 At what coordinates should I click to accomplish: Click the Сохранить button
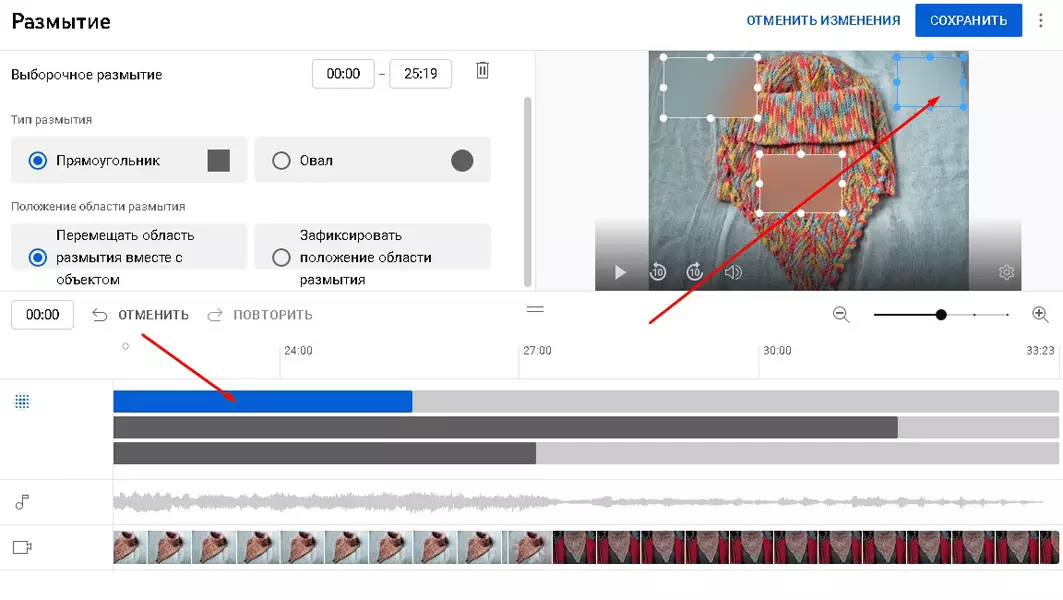pyautogui.click(x=968, y=20)
